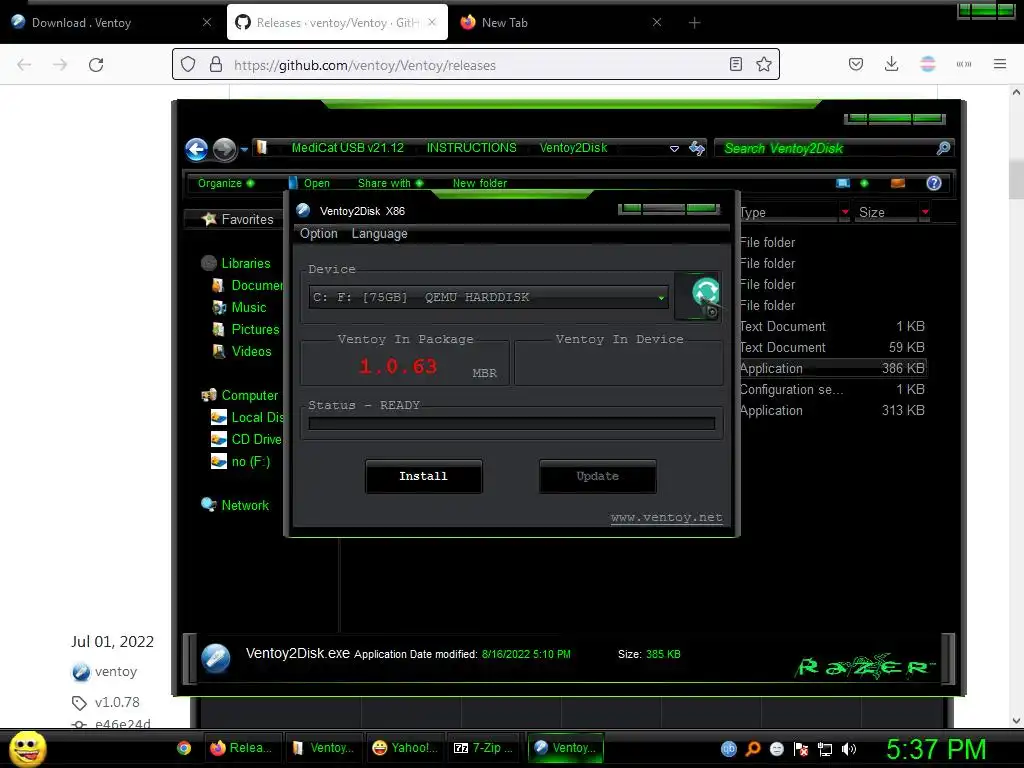
Task: Bookmark this page with the star
Action: point(763,65)
